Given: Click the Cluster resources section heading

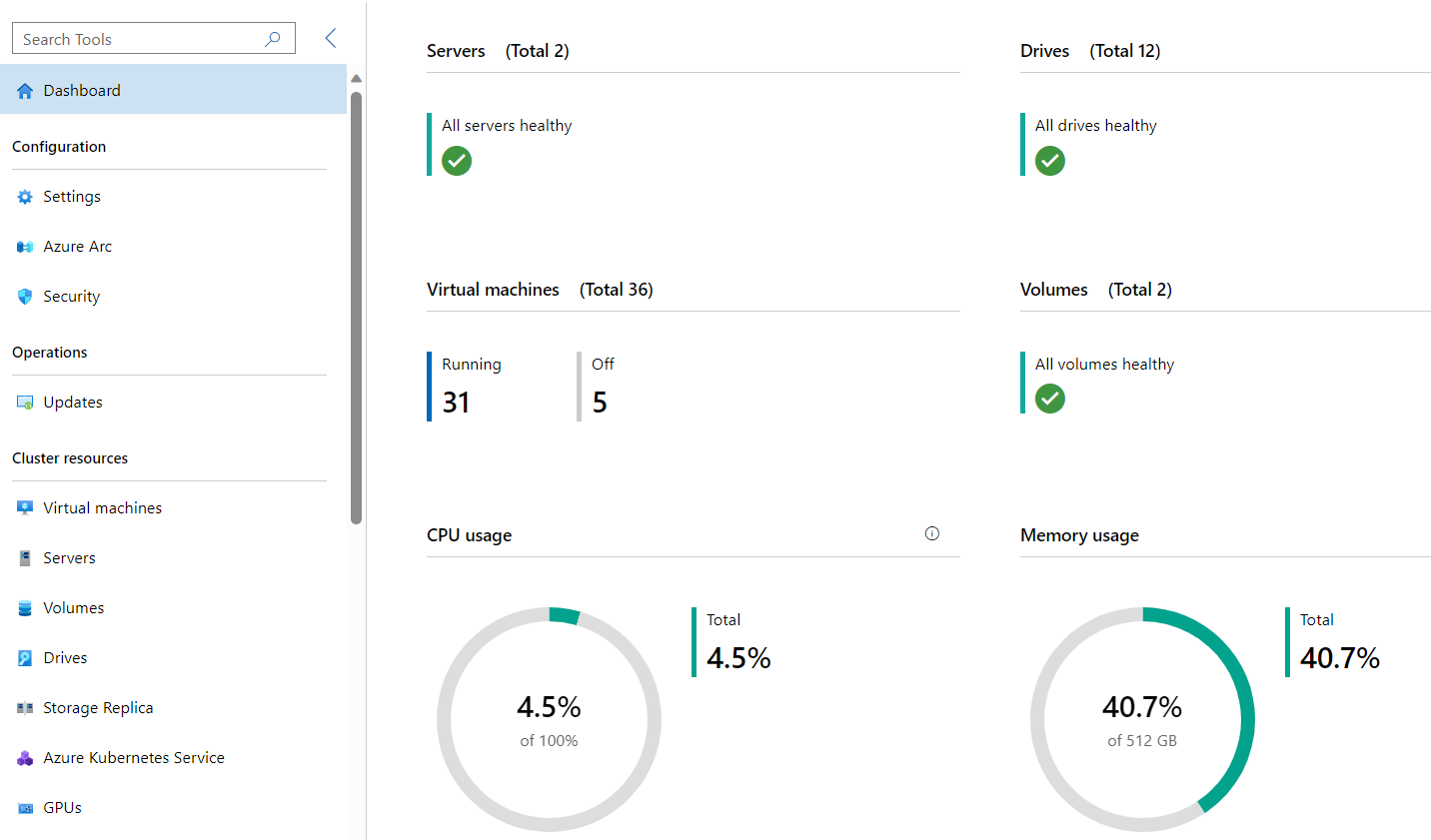Looking at the screenshot, I should (x=70, y=458).
